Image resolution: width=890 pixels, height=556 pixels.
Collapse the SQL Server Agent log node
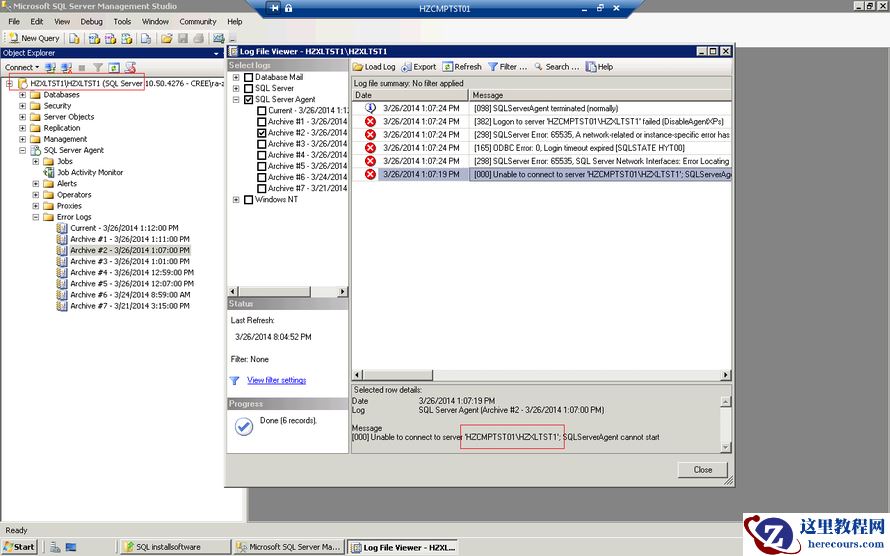pyautogui.click(x=236, y=99)
